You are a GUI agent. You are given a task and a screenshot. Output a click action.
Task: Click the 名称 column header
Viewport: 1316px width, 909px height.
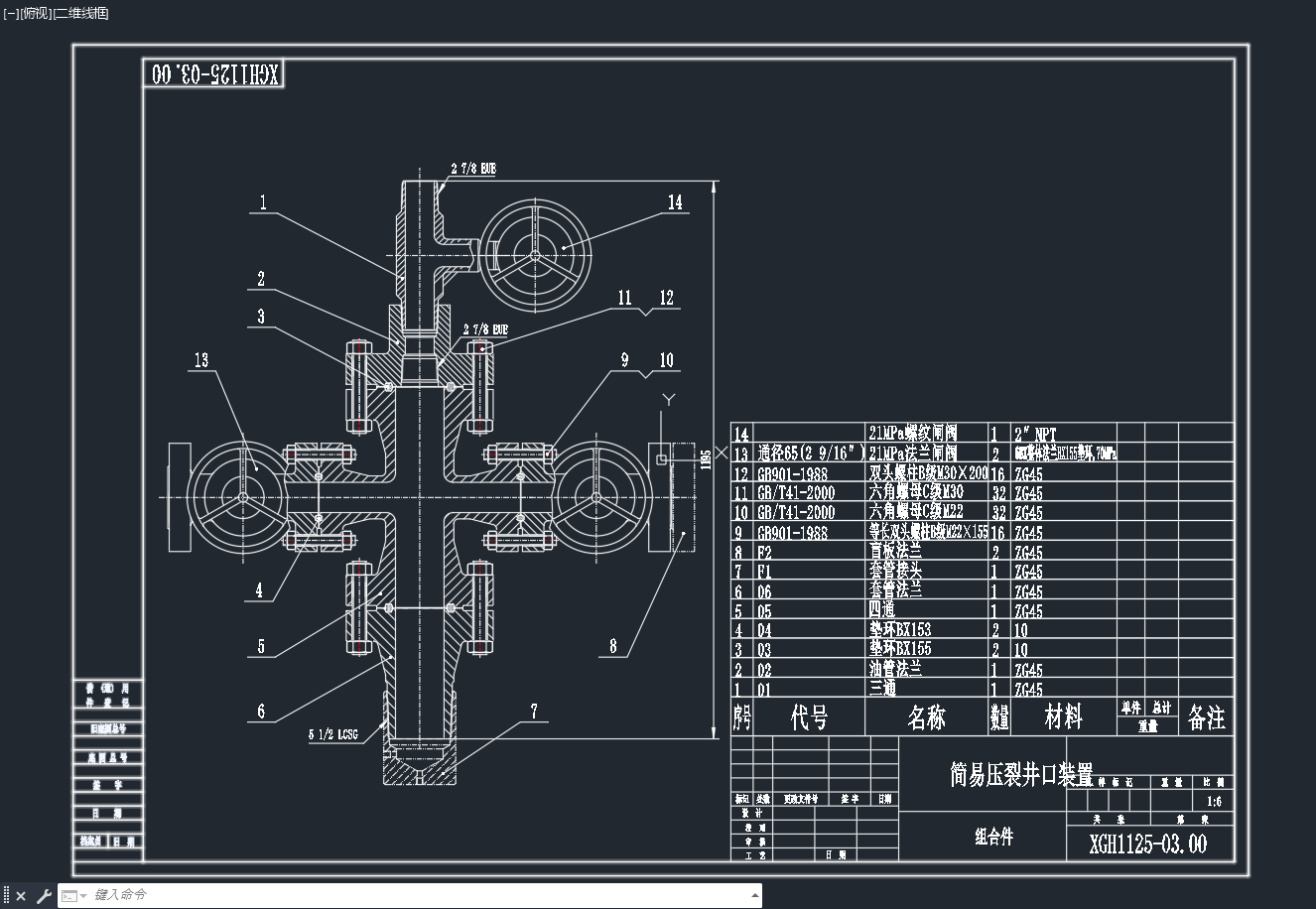tap(926, 717)
